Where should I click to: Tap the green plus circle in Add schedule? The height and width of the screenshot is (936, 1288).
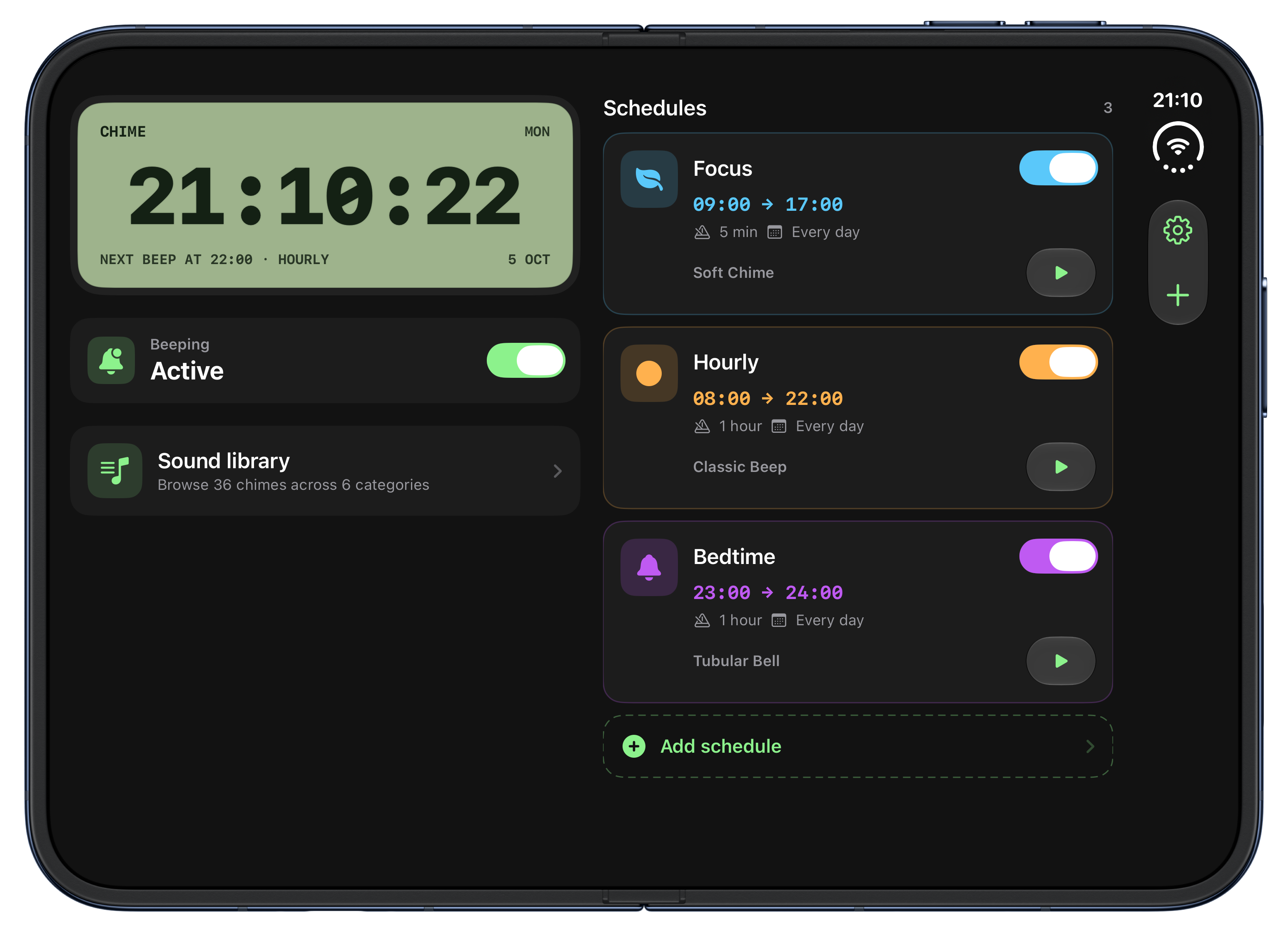pyautogui.click(x=634, y=746)
